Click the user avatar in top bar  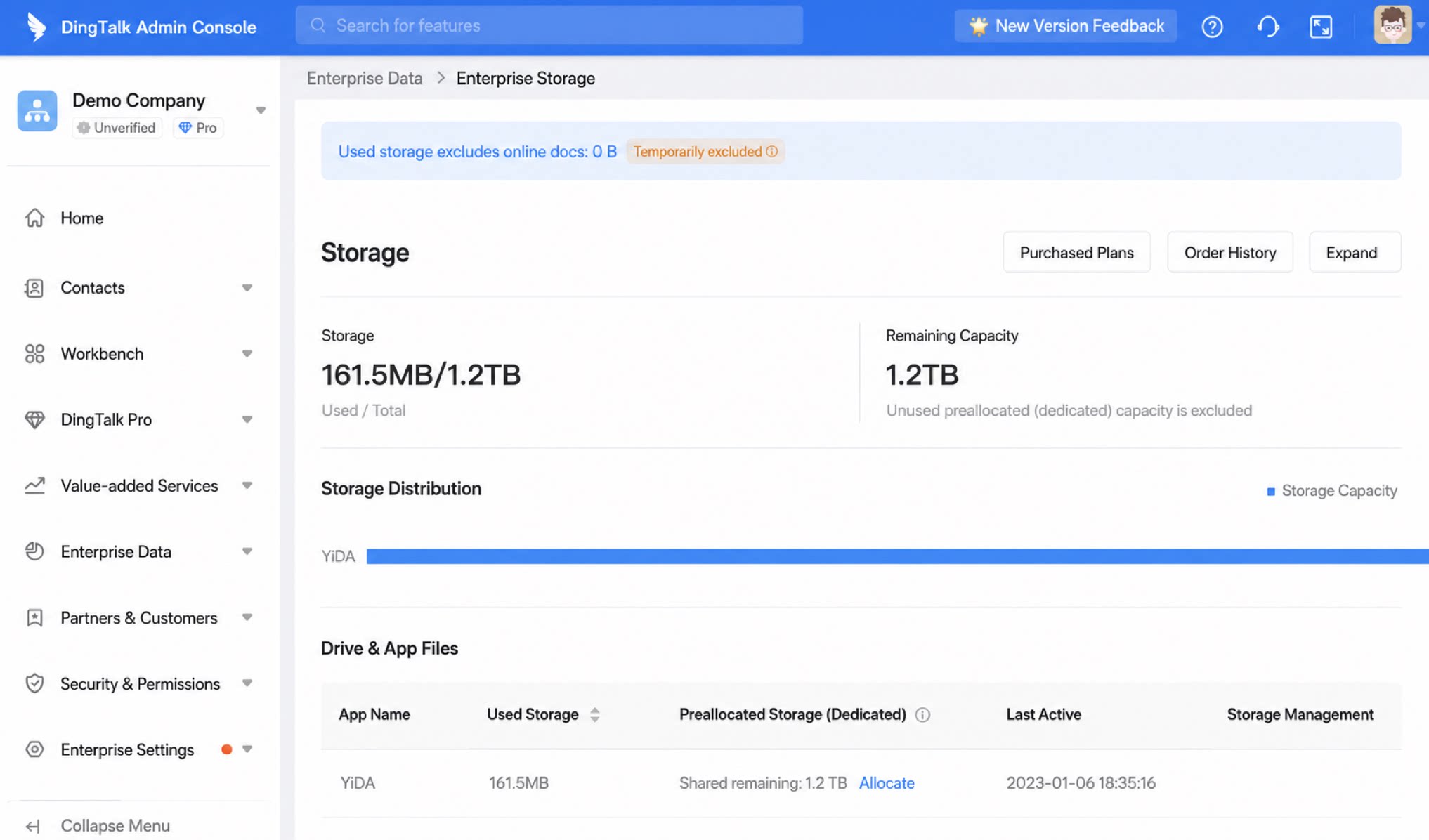tap(1392, 25)
